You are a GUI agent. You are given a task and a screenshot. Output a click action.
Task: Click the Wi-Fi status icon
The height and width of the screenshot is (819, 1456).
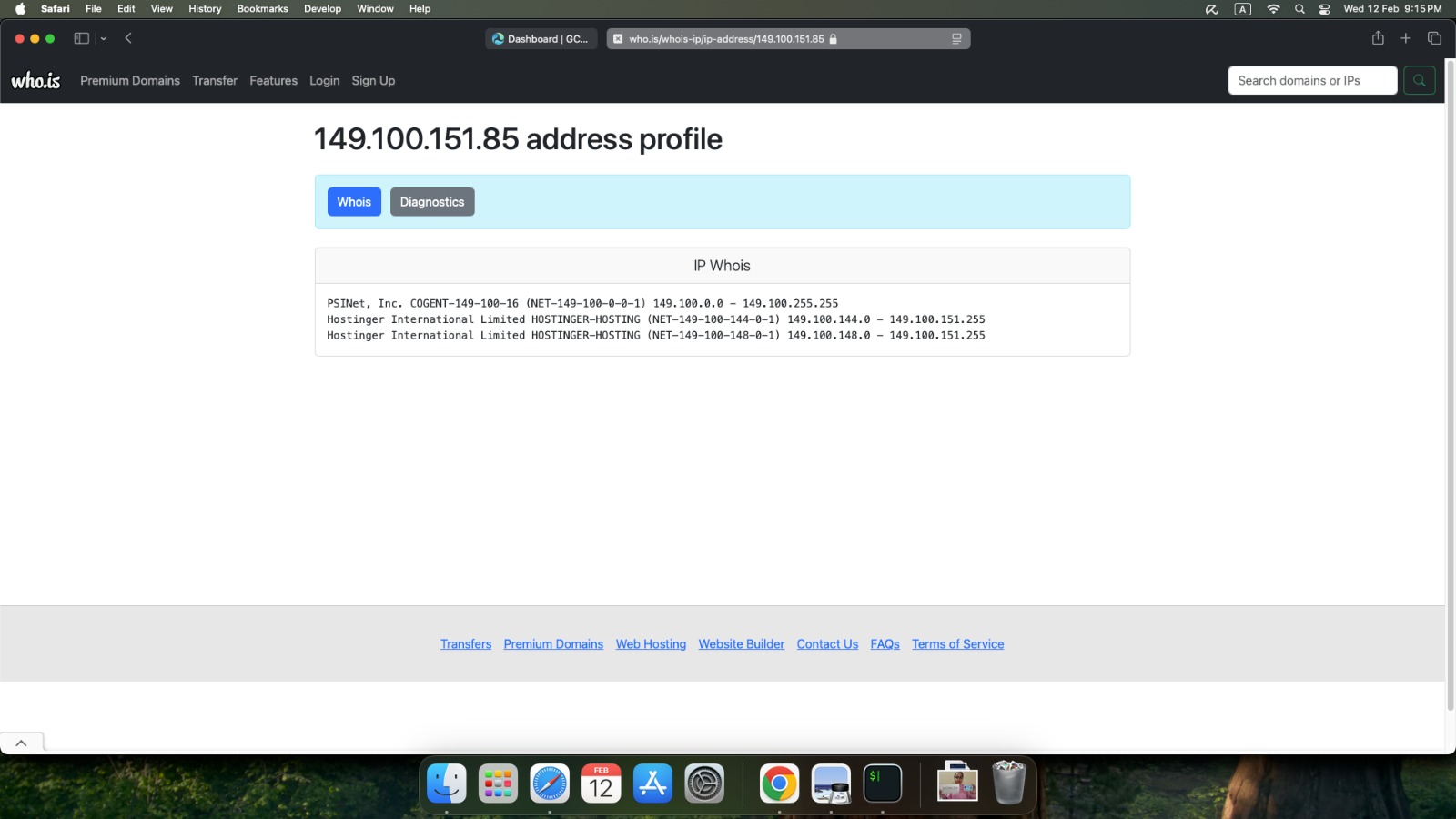coord(1273,8)
